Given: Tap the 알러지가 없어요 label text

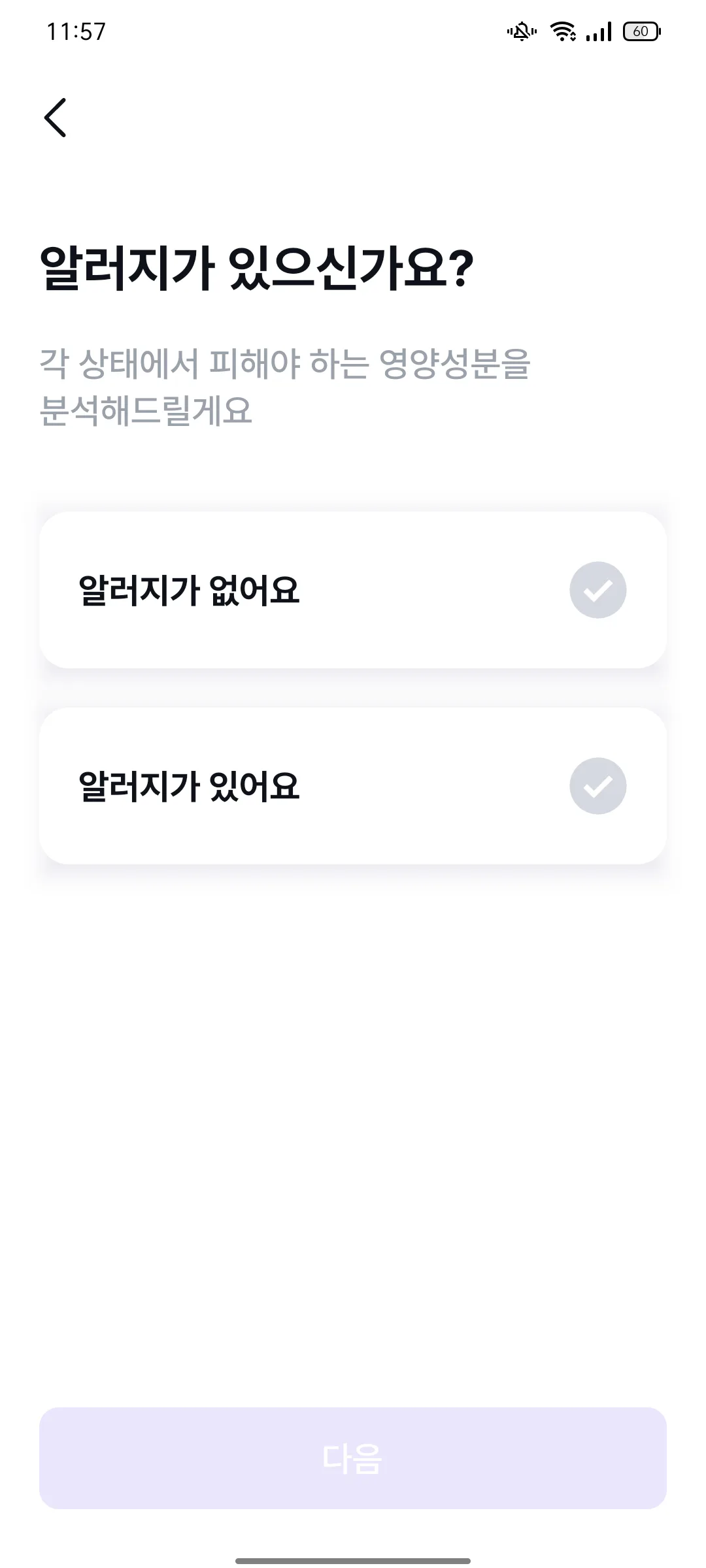Looking at the screenshot, I should pyautogui.click(x=189, y=591).
